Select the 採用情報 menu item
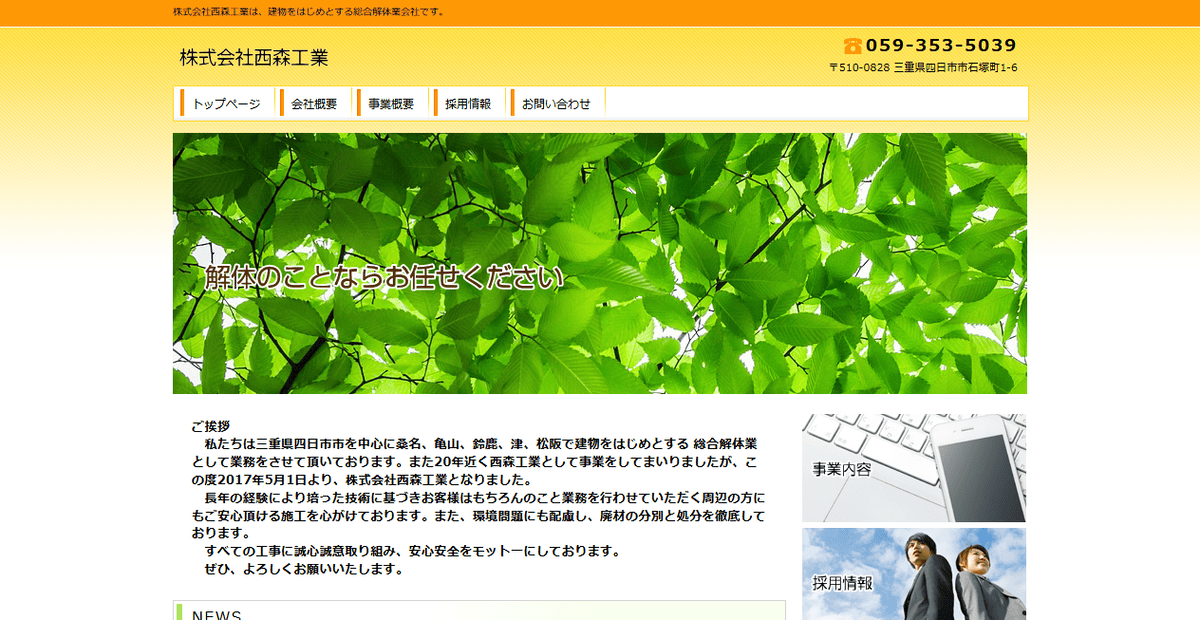Image resolution: width=1200 pixels, height=620 pixels. [x=470, y=101]
